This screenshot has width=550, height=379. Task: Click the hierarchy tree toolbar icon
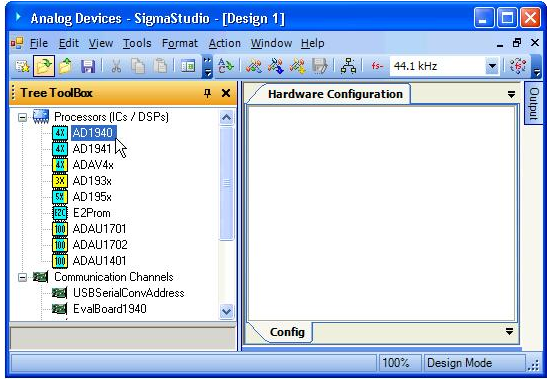pyautogui.click(x=348, y=66)
